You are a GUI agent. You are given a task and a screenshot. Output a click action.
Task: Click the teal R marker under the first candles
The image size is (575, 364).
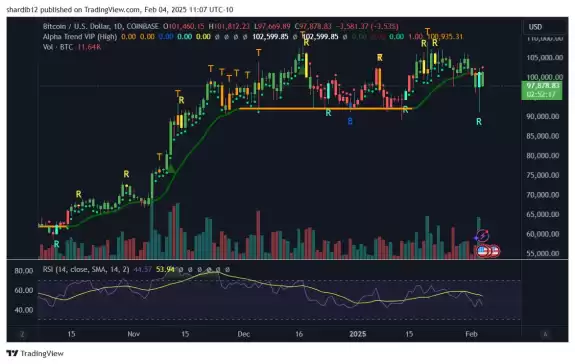pos(56,244)
